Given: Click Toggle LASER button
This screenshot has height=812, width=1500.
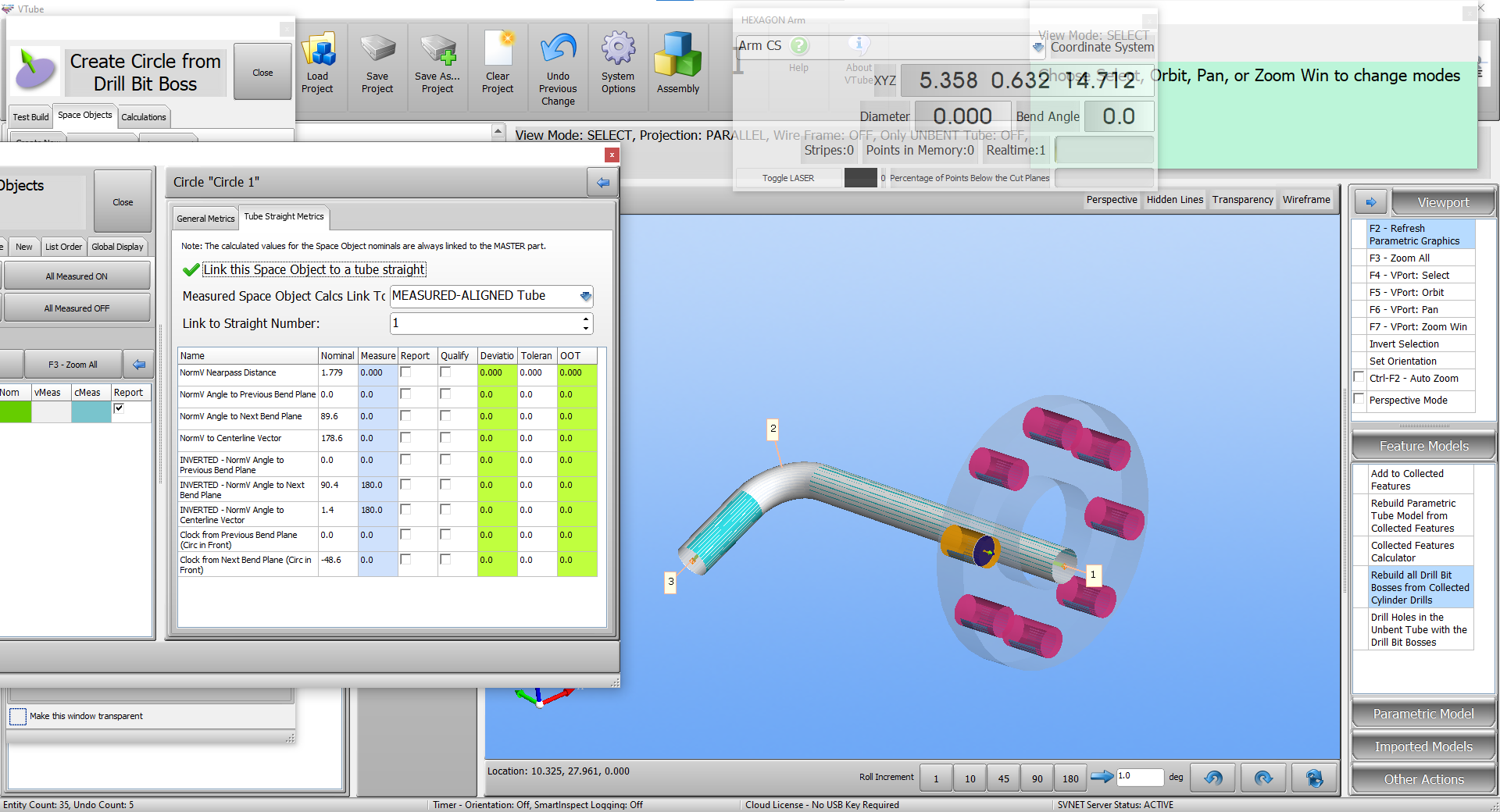Looking at the screenshot, I should 788,178.
